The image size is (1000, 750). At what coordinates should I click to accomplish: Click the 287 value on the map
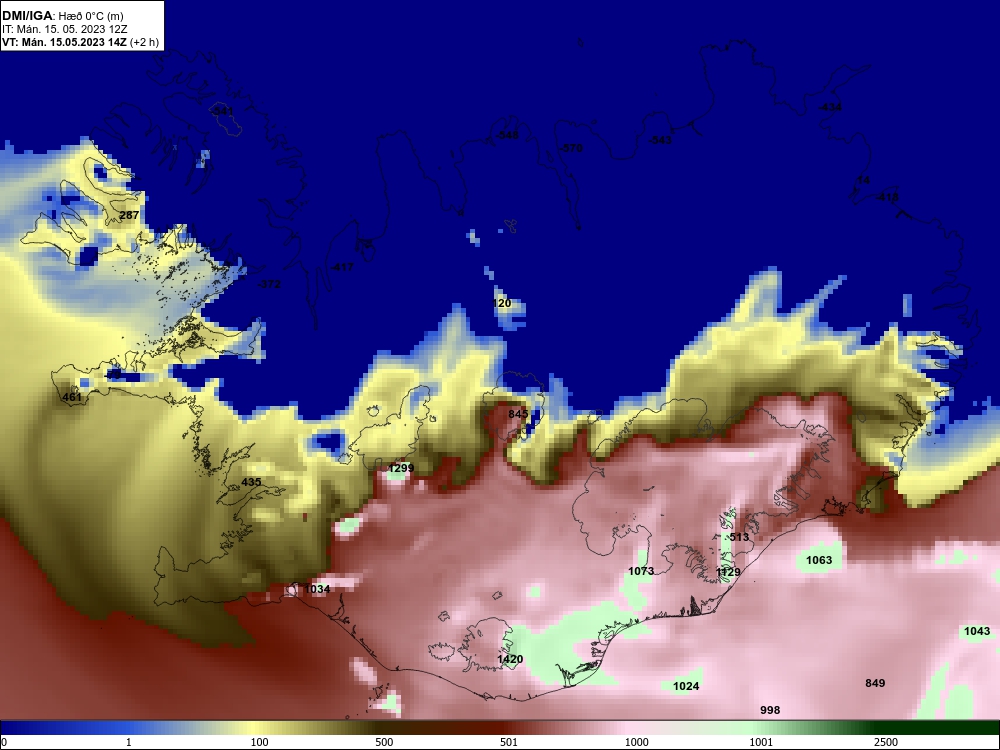(129, 215)
